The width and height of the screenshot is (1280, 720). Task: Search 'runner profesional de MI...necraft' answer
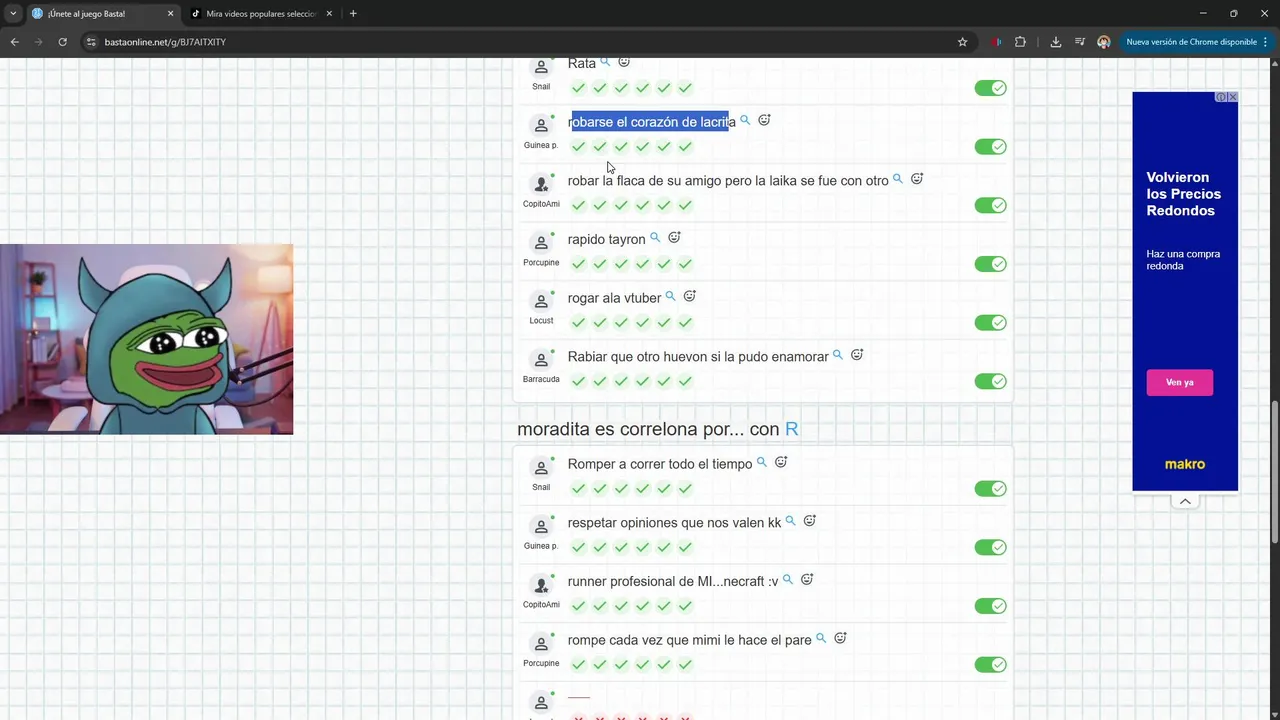(x=788, y=580)
